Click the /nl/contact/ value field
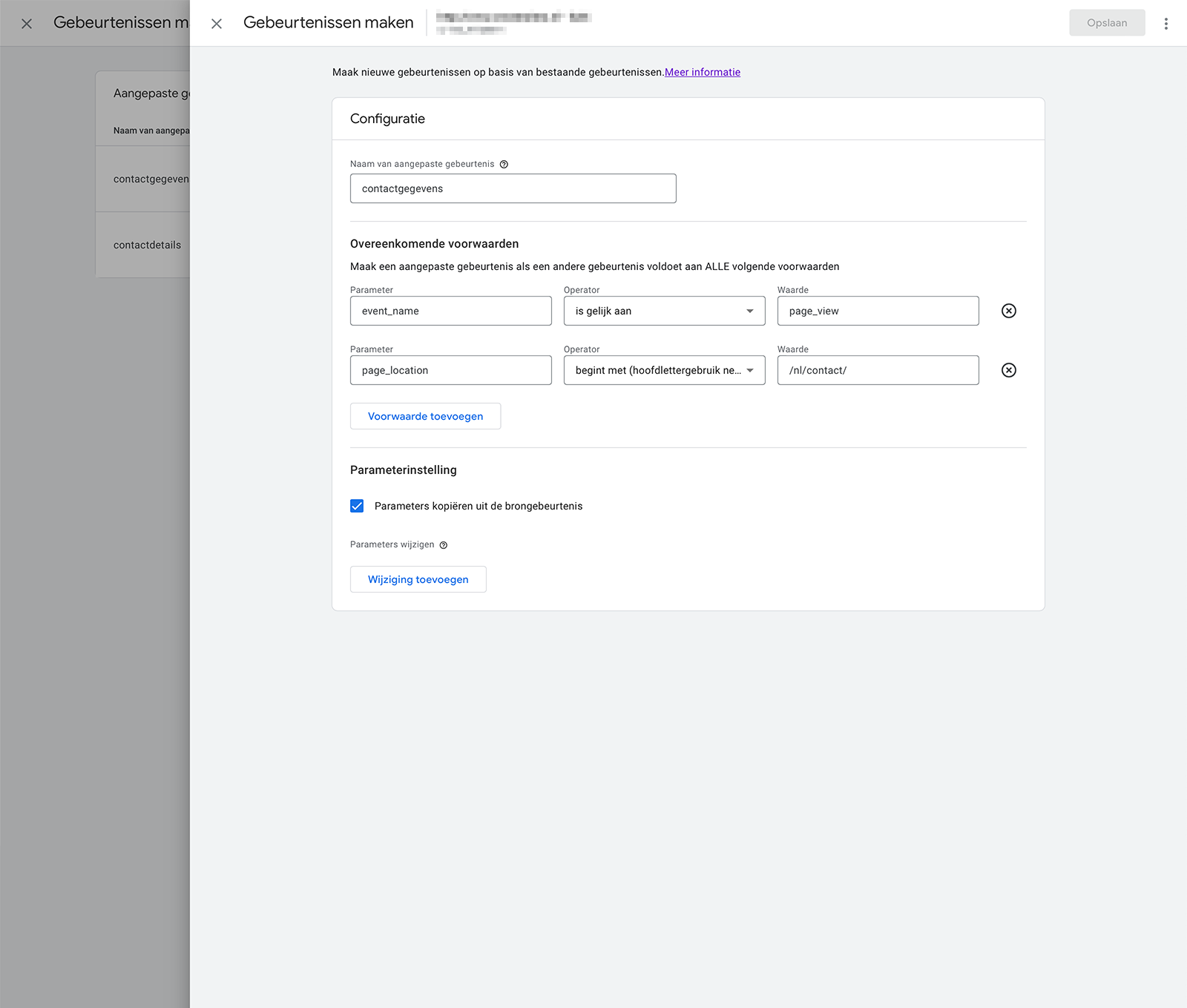The image size is (1187, 1008). click(878, 370)
